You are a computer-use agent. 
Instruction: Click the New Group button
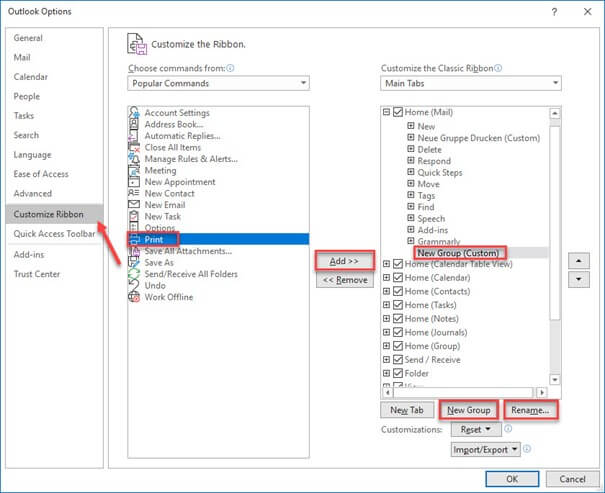[469, 410]
